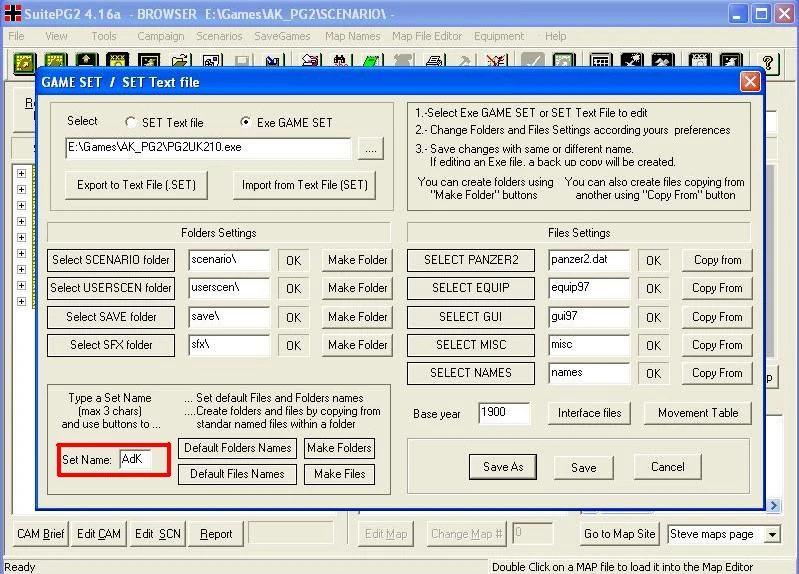Viewport: 799px width, 574px height.
Task: Click Export to Text File (.SET) button
Action: tap(137, 185)
